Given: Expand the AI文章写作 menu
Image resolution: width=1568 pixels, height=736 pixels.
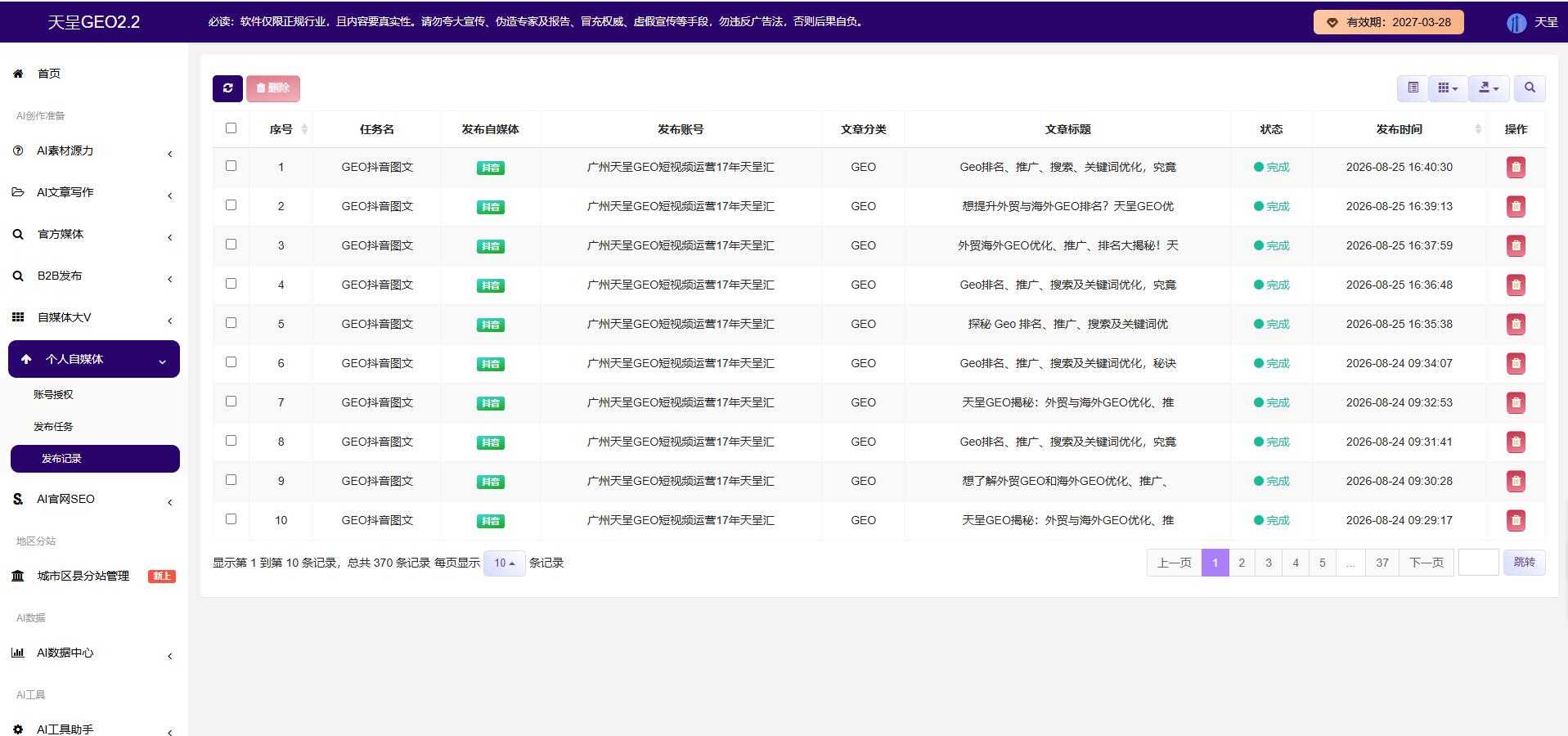Looking at the screenshot, I should (94, 193).
